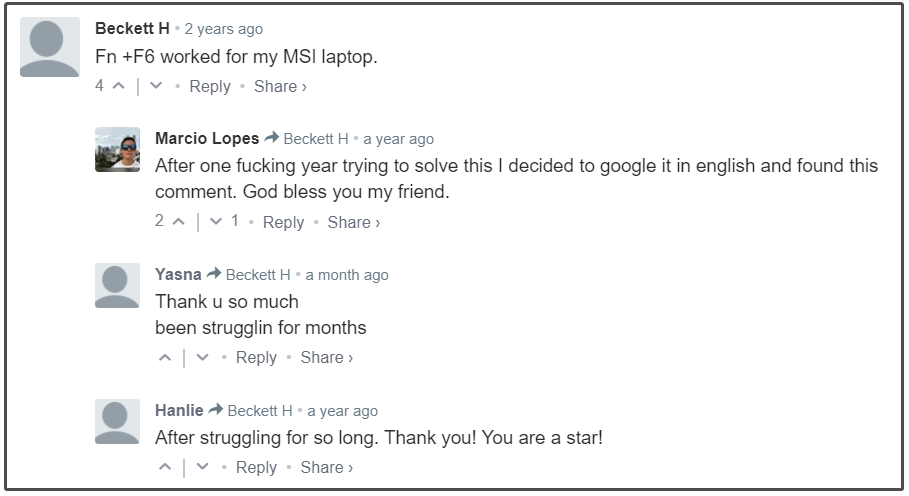The image size is (909, 496).
Task: Reply to Yasna's comment
Action: (x=256, y=358)
